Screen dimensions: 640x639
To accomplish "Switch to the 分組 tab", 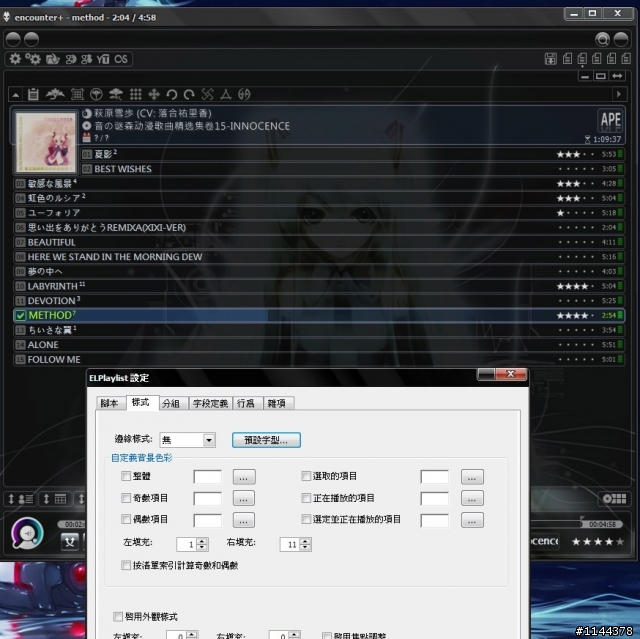I will (x=171, y=403).
